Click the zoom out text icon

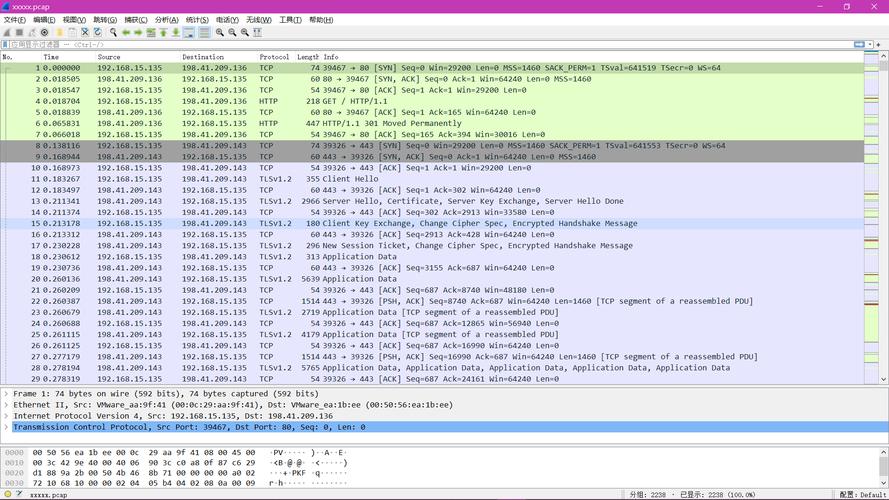(232, 33)
